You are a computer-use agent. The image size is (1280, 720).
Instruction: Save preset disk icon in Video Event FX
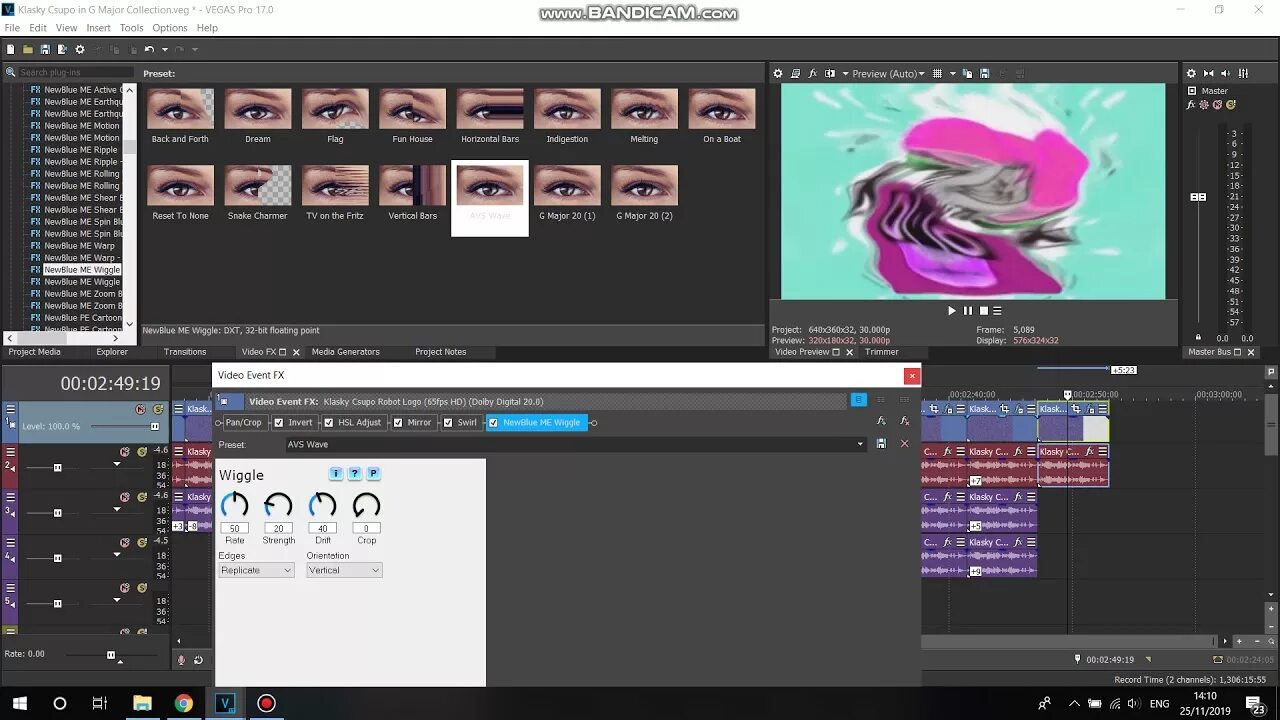[x=881, y=443]
